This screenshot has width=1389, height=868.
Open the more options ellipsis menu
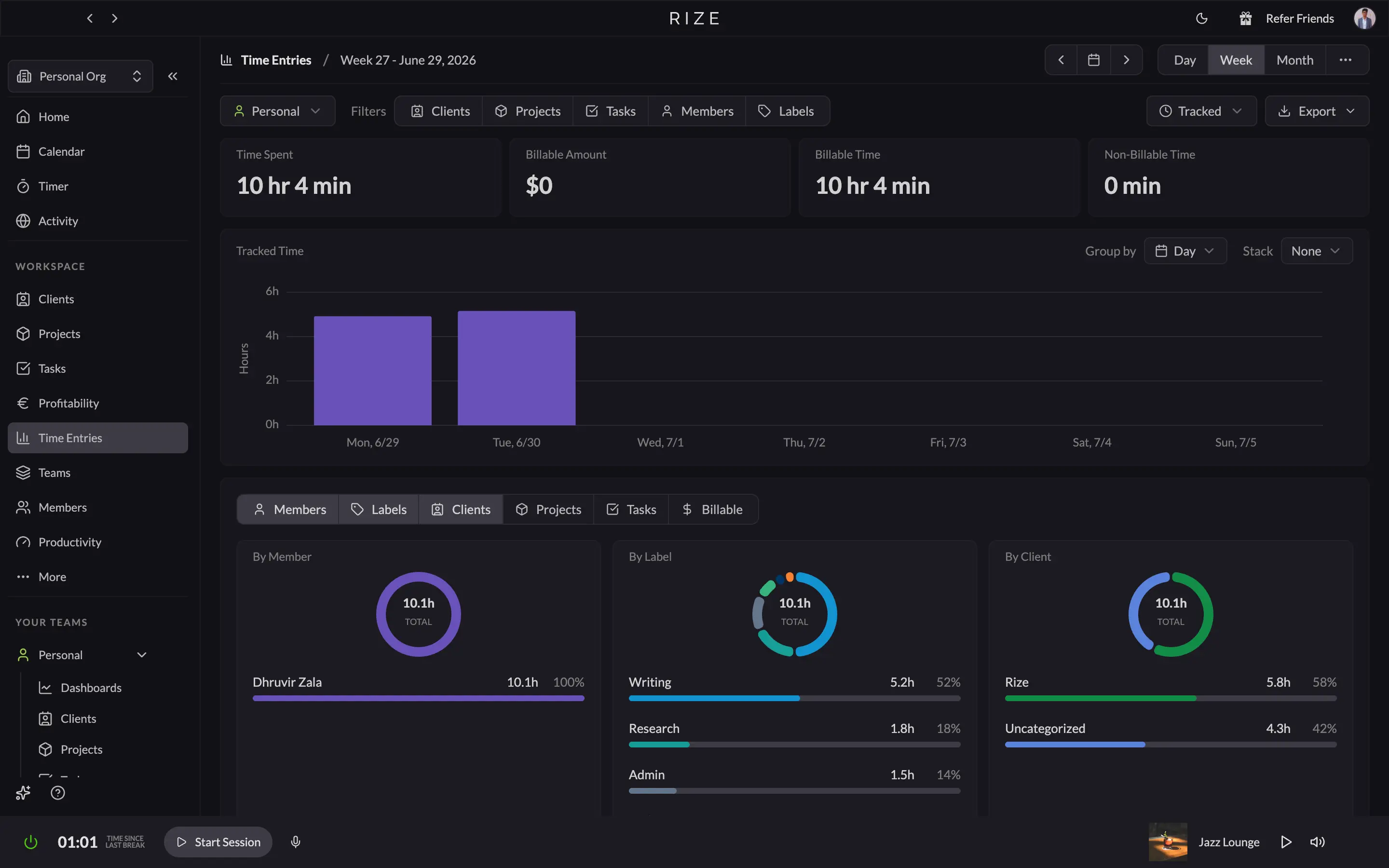tap(1346, 60)
